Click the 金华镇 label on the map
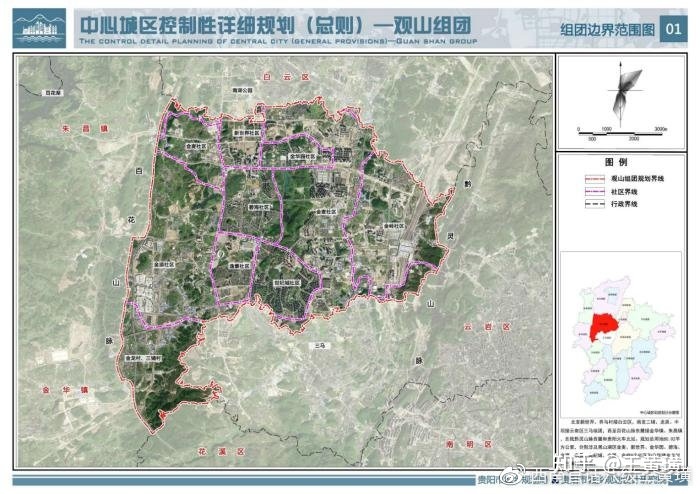Image resolution: width=700 pixels, height=494 pixels. 65,390
